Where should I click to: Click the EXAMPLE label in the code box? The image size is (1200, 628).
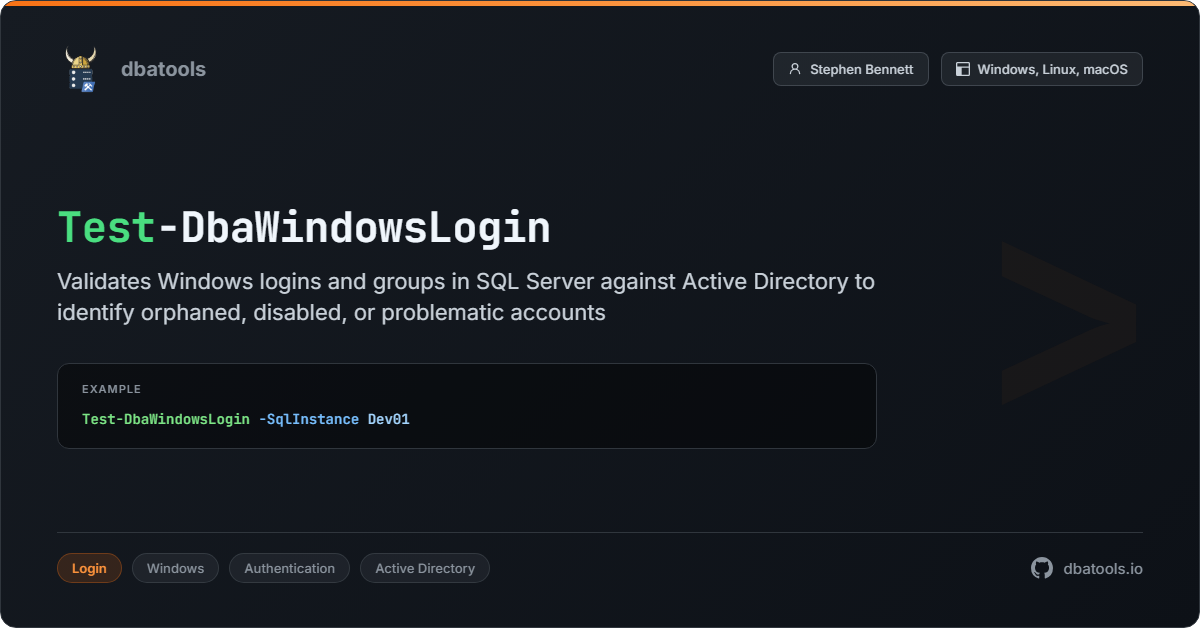coord(111,389)
